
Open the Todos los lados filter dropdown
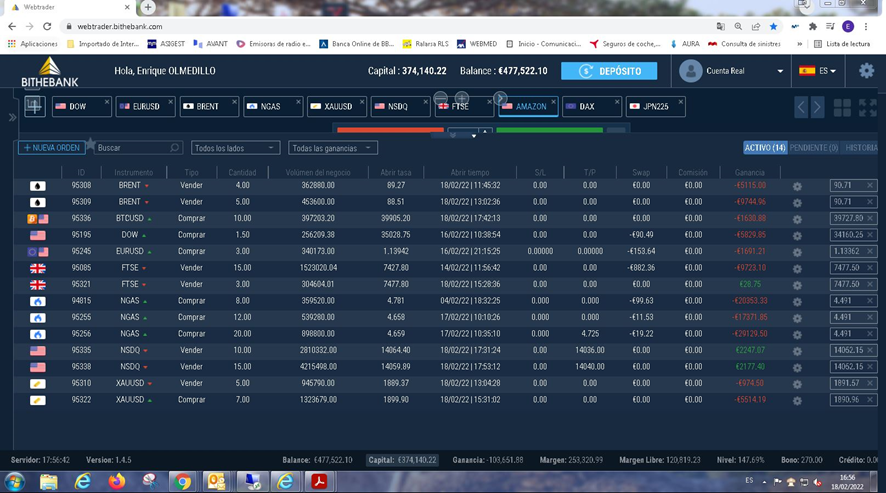click(235, 148)
